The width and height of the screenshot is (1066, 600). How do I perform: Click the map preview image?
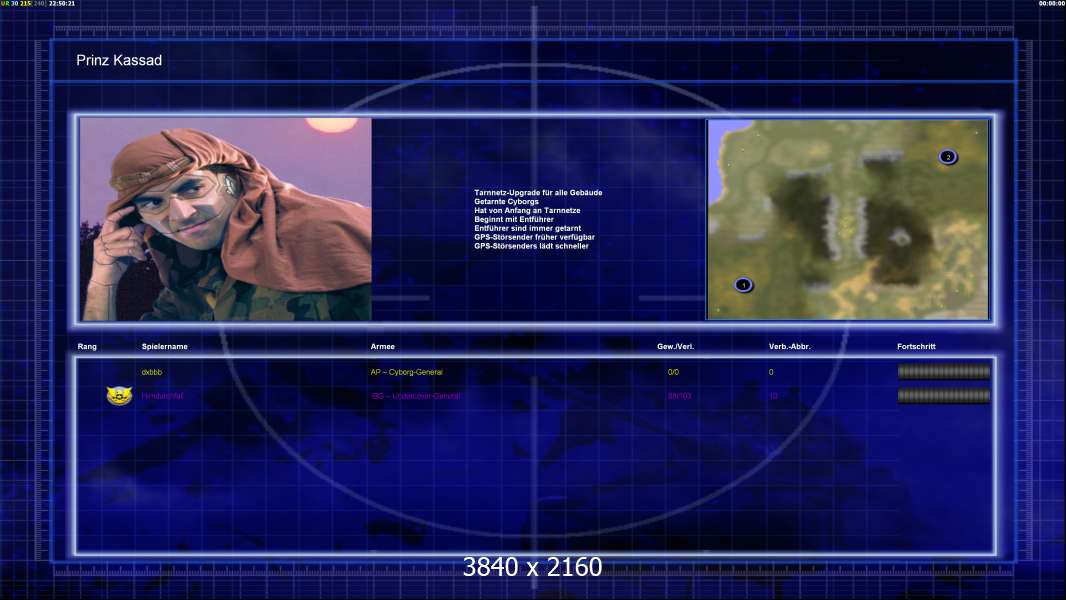[x=848, y=219]
